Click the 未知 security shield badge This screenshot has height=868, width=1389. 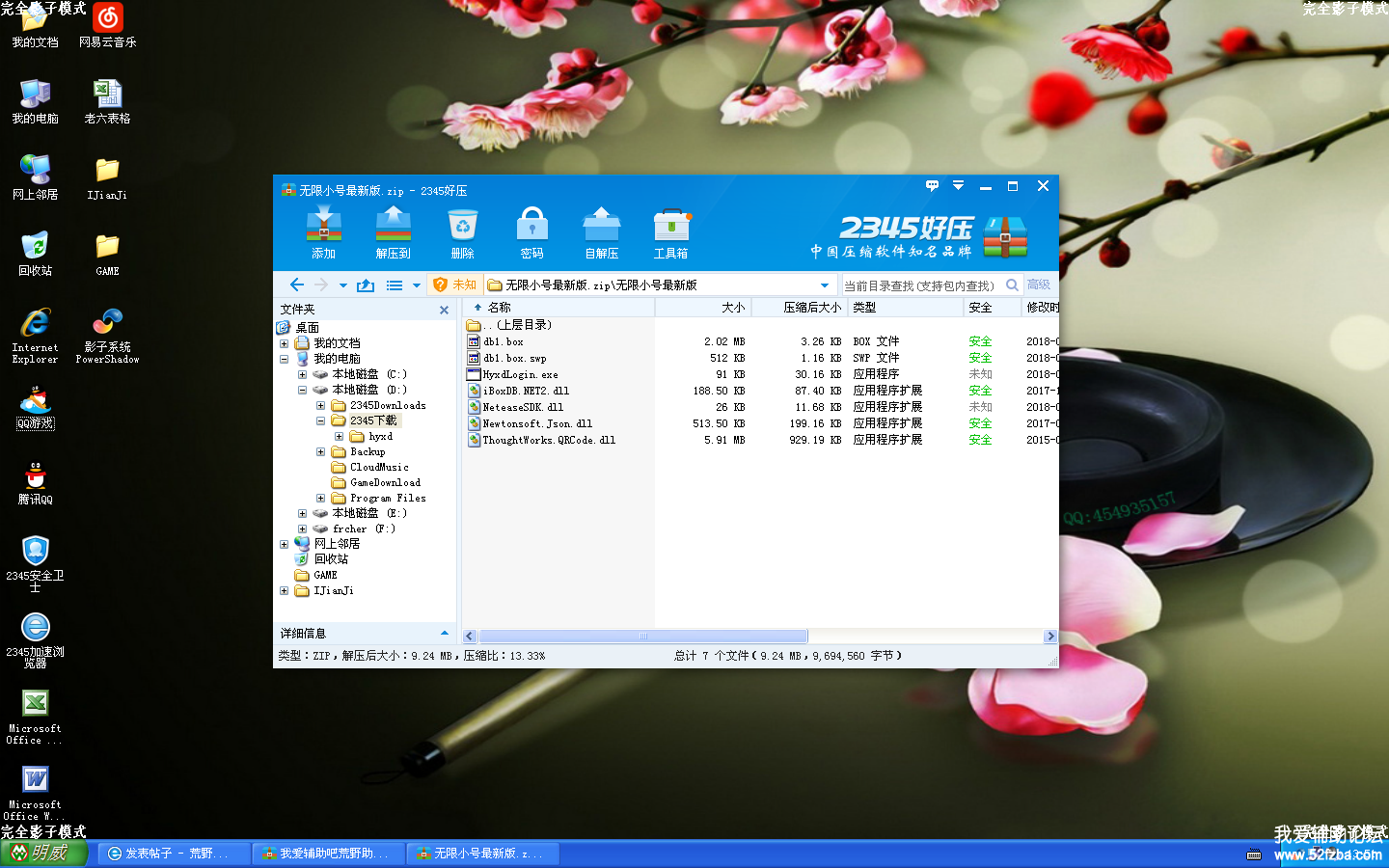[x=454, y=285]
